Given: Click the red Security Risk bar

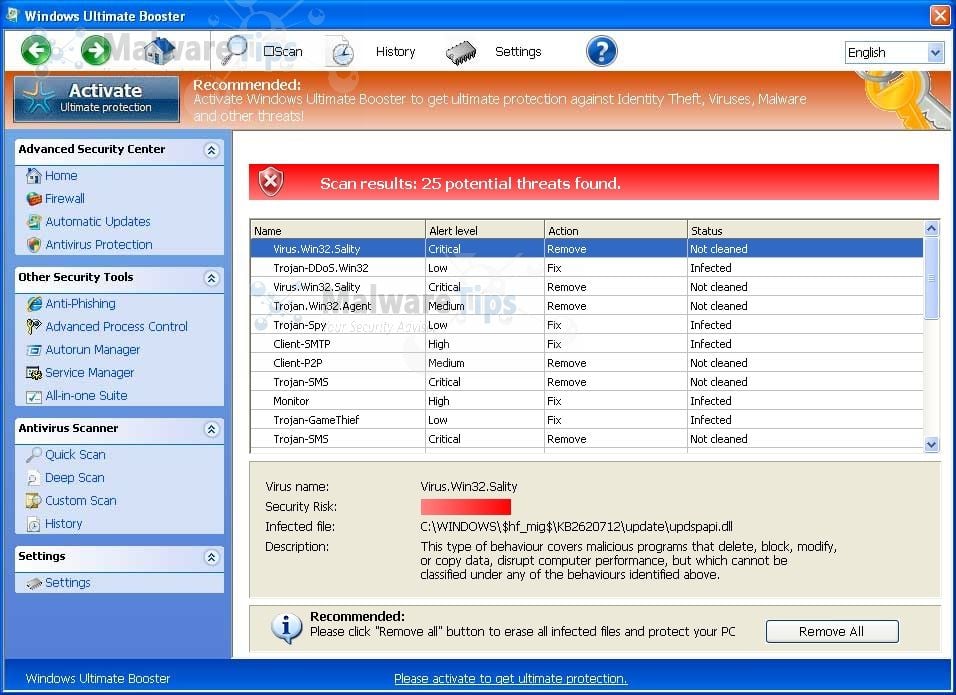Looking at the screenshot, I should click(x=465, y=507).
